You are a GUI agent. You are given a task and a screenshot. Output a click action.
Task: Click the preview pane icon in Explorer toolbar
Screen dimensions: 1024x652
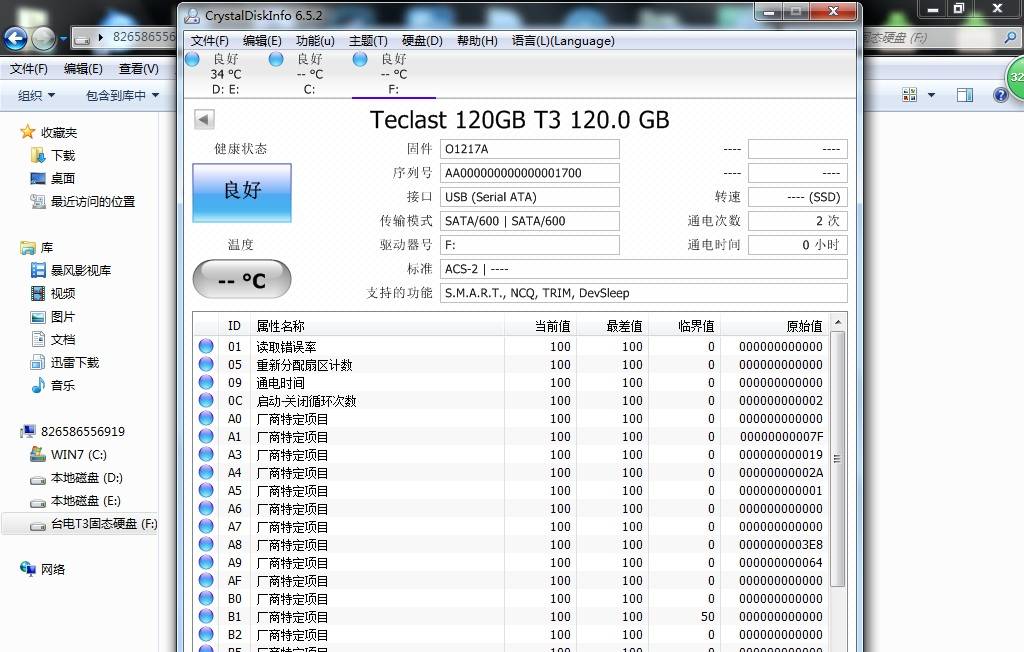pos(963,93)
